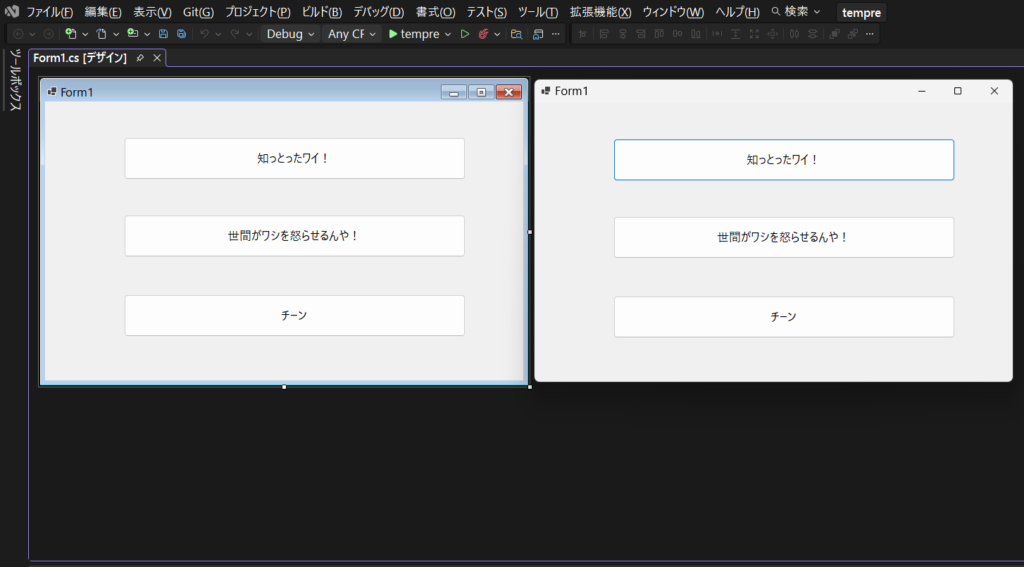Close the Form1.cs designer tab
The width and height of the screenshot is (1024, 567).
[157, 58]
